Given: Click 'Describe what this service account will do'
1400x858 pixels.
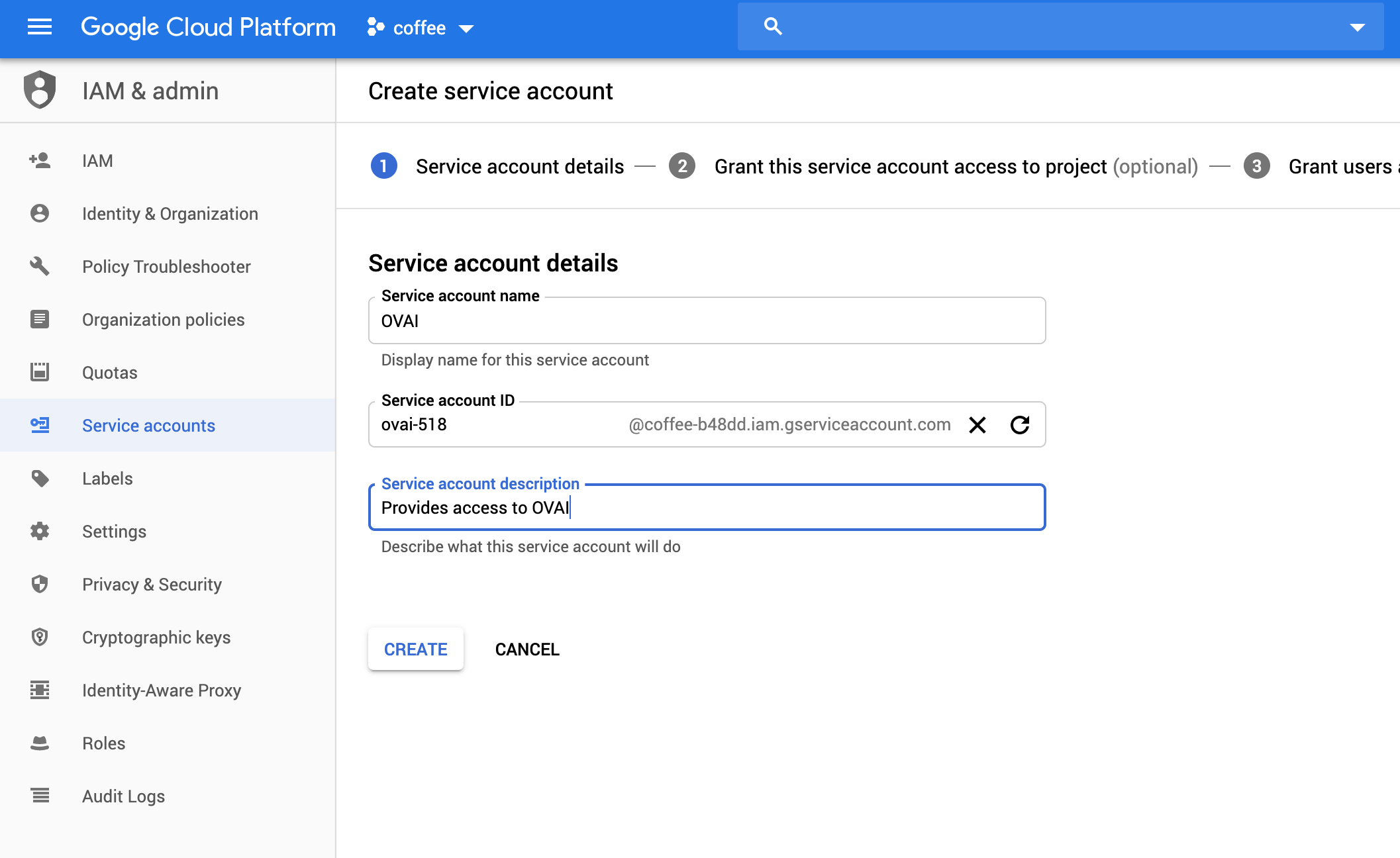Looking at the screenshot, I should point(530,546).
